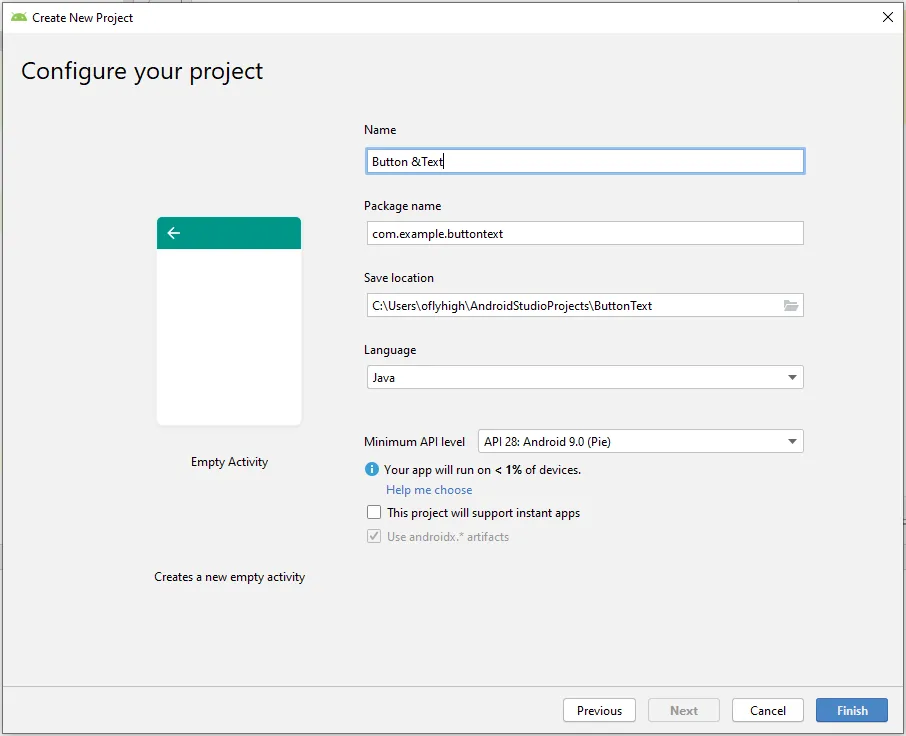The height and width of the screenshot is (736, 906).
Task: Click the 'Your app will run on < 1% of devices' text
Action: [x=482, y=470]
